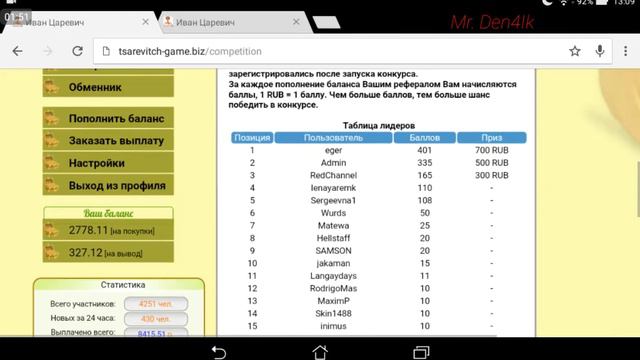The image size is (640, 360).
Task: Click the Таблица лидеров heading
Action: point(378,126)
